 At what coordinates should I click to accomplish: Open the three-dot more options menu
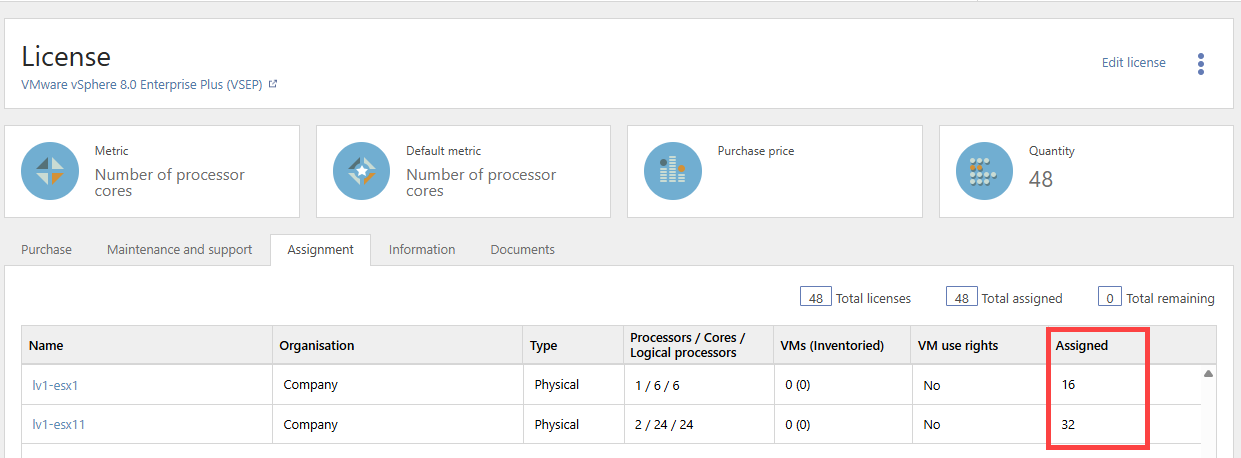(1201, 64)
